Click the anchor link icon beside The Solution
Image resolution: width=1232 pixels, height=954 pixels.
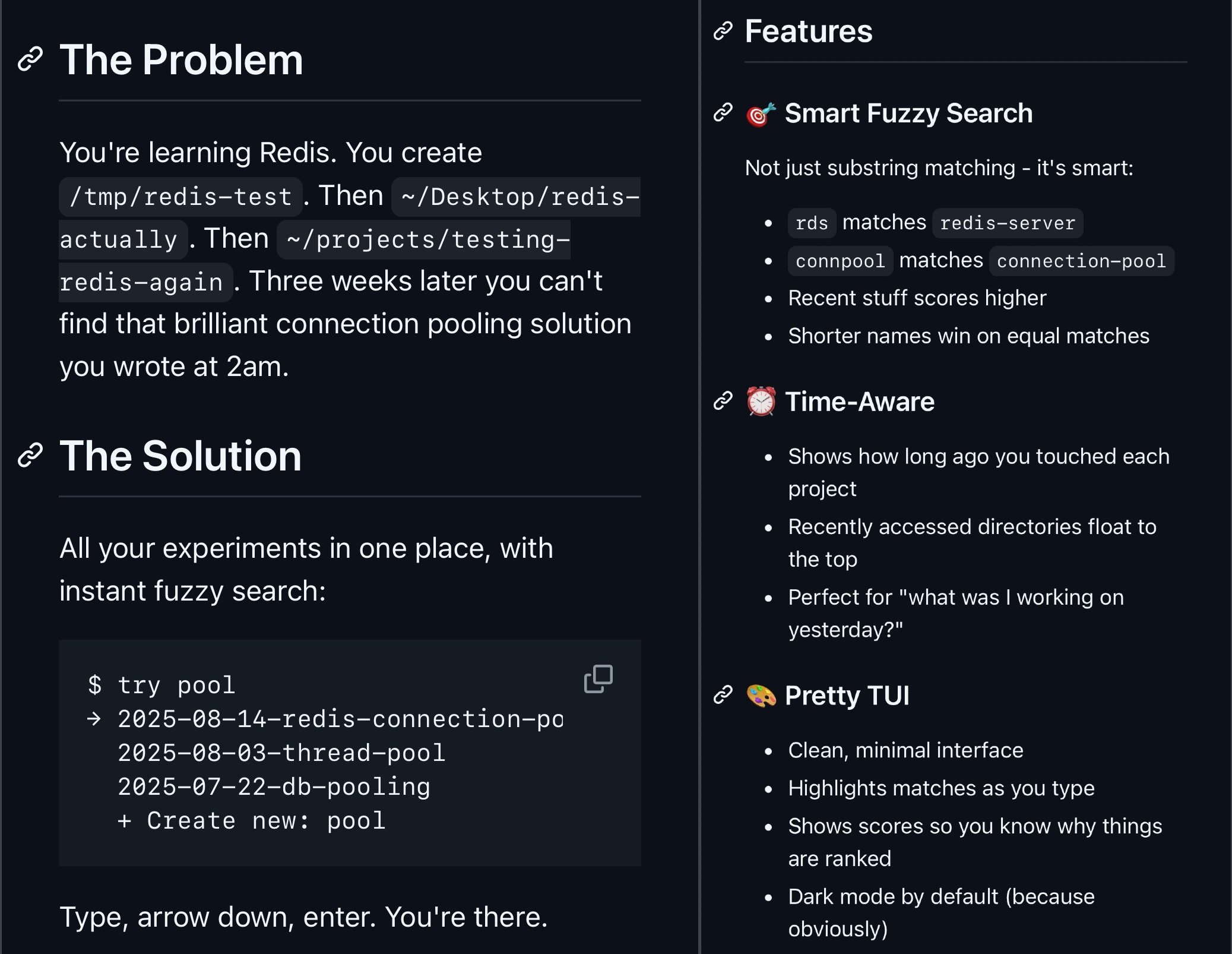[30, 456]
